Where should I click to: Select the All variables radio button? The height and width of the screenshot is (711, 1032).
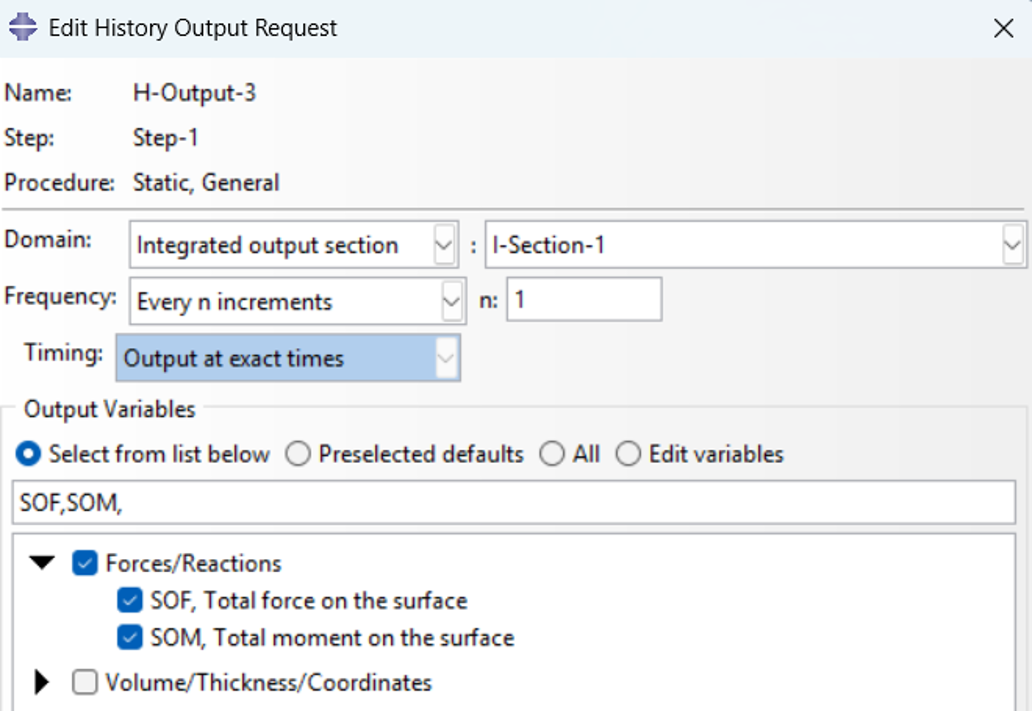[x=552, y=454]
